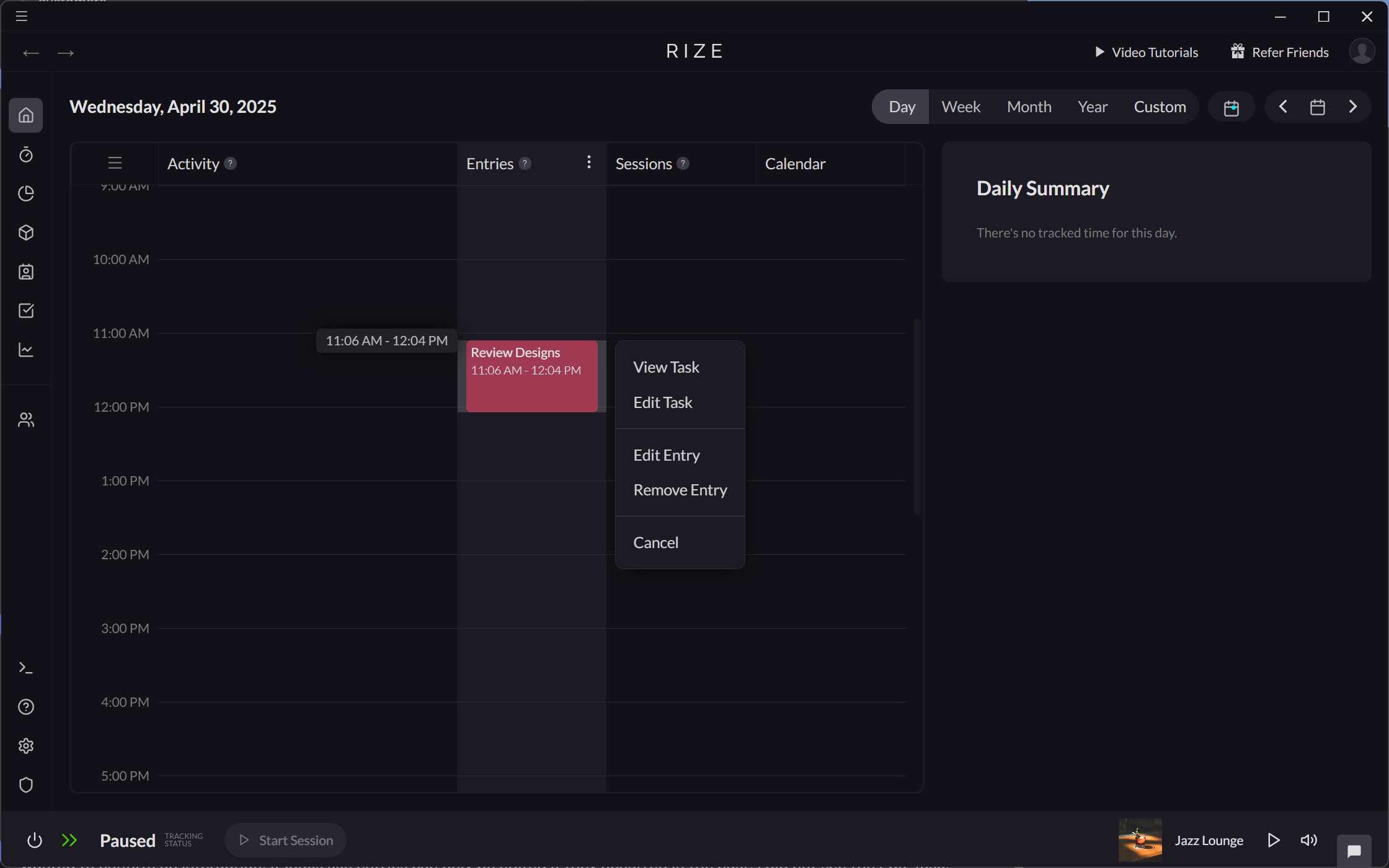
Task: Select Remove Entry from the context menu
Action: (x=680, y=489)
